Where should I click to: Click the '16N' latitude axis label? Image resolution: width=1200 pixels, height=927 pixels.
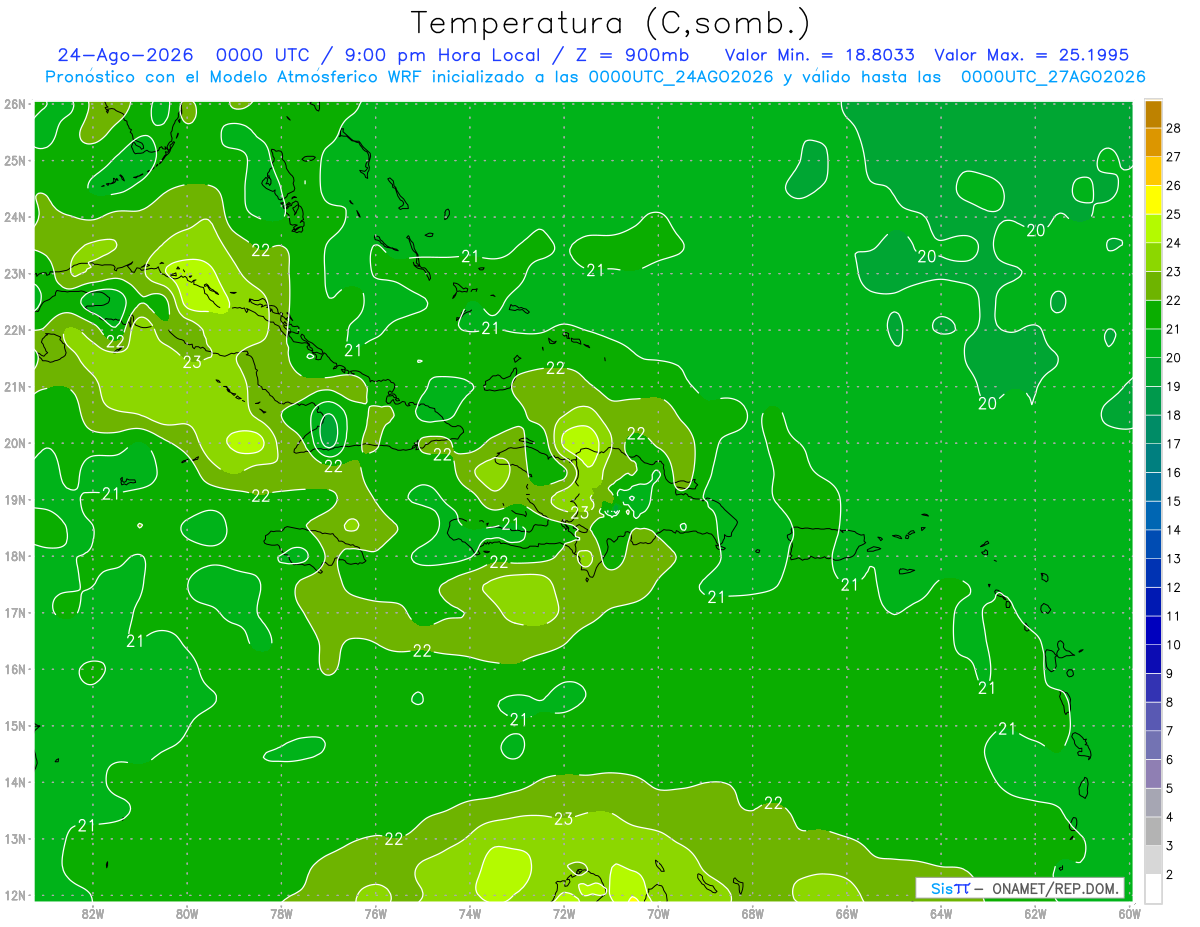coord(14,669)
